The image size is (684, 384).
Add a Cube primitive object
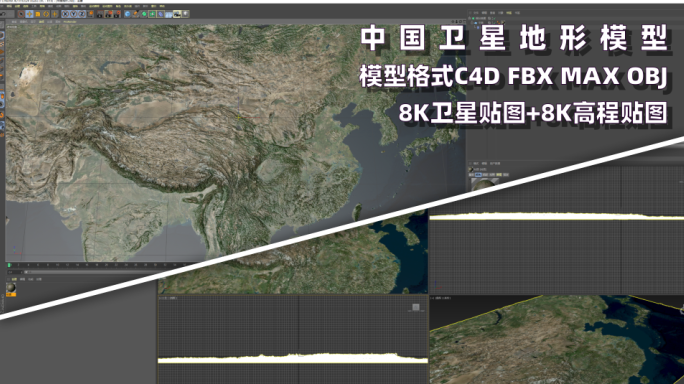(127, 14)
